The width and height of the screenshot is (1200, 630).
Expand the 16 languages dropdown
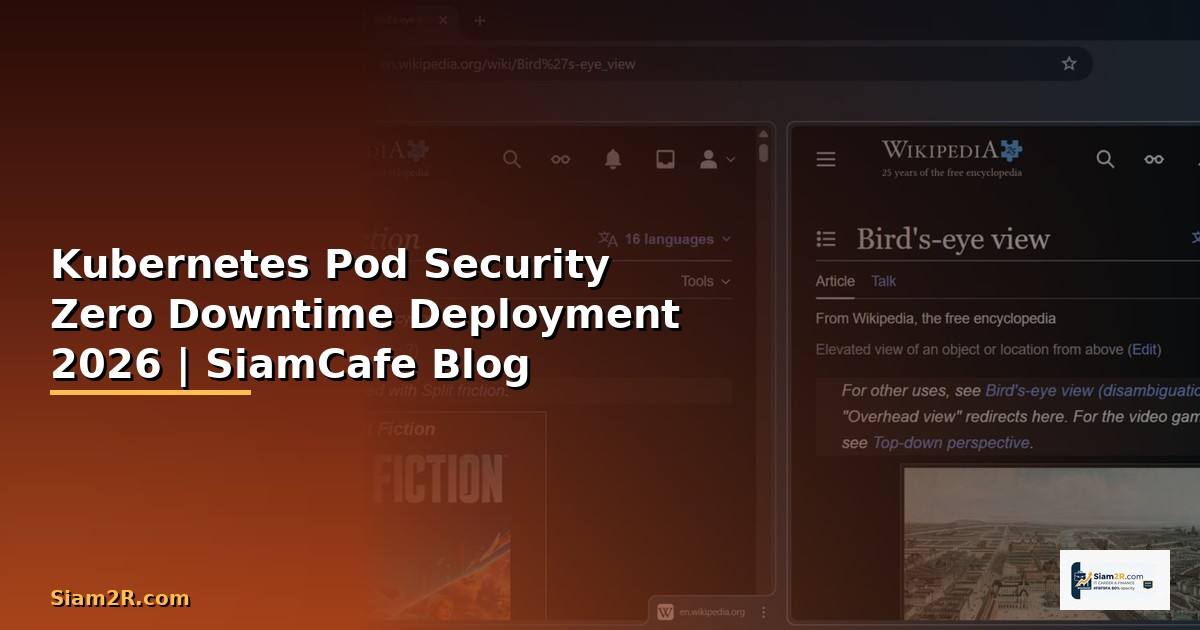pyautogui.click(x=665, y=239)
